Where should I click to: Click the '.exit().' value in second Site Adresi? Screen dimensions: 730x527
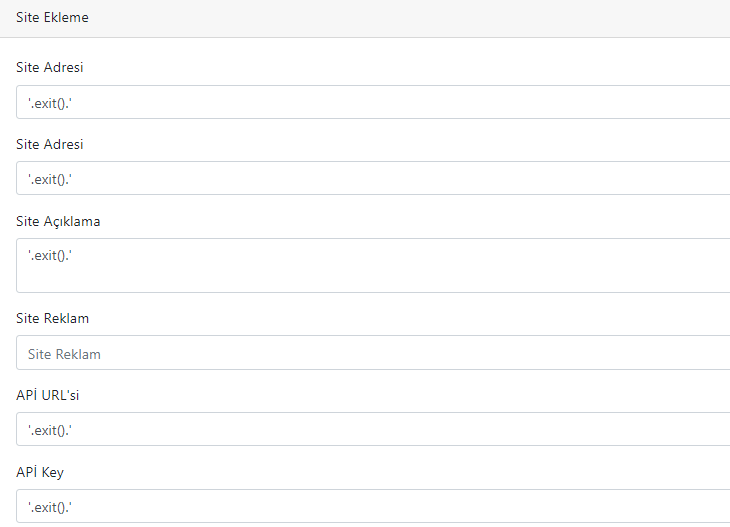pos(50,179)
